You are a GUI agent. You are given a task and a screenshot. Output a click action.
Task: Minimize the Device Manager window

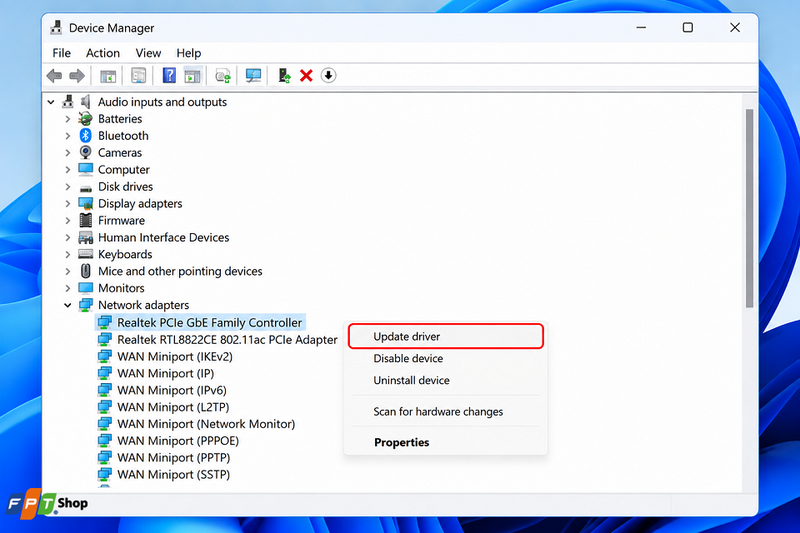tap(641, 28)
